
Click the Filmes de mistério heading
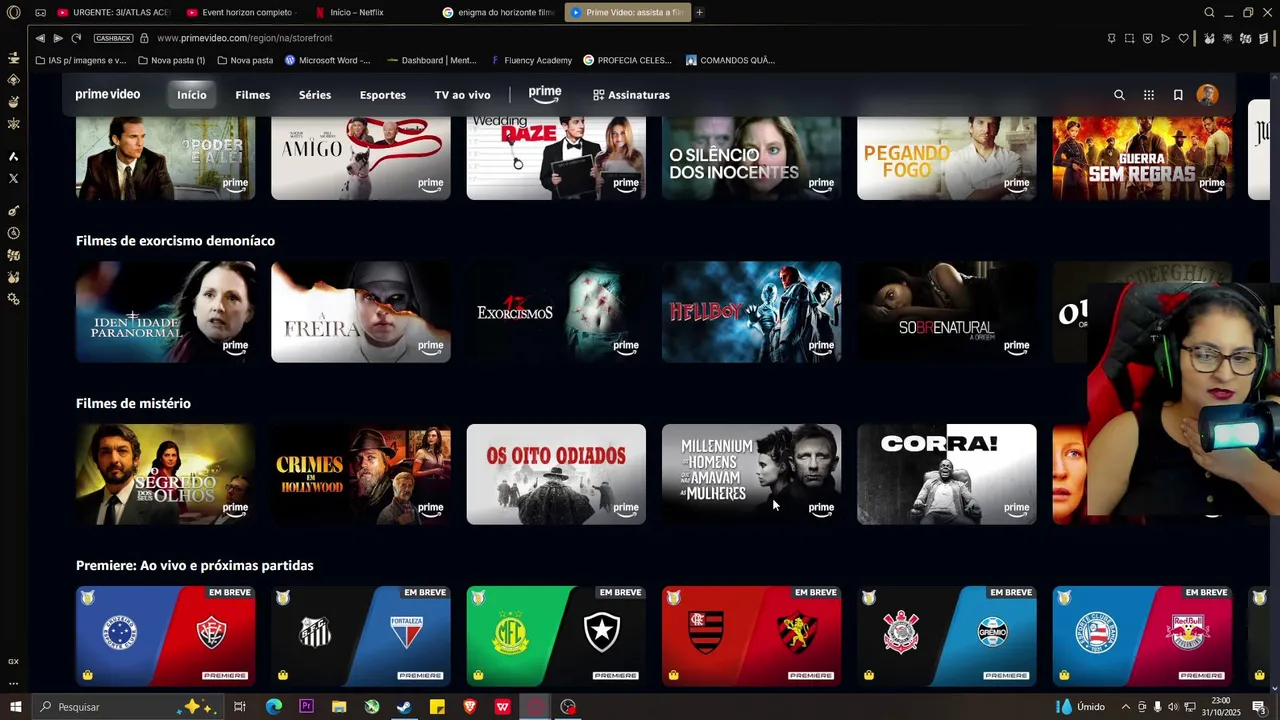point(133,403)
